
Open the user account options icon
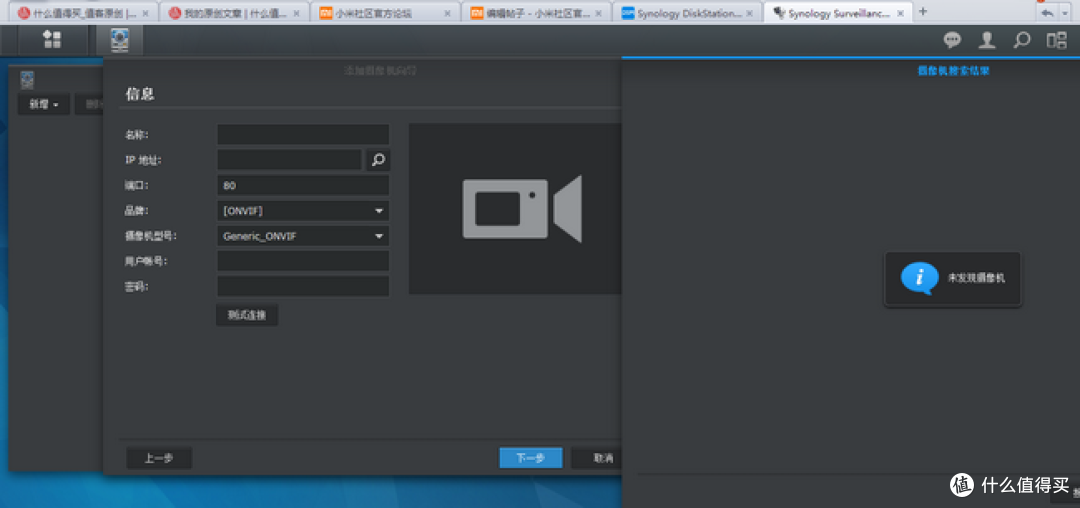[987, 41]
